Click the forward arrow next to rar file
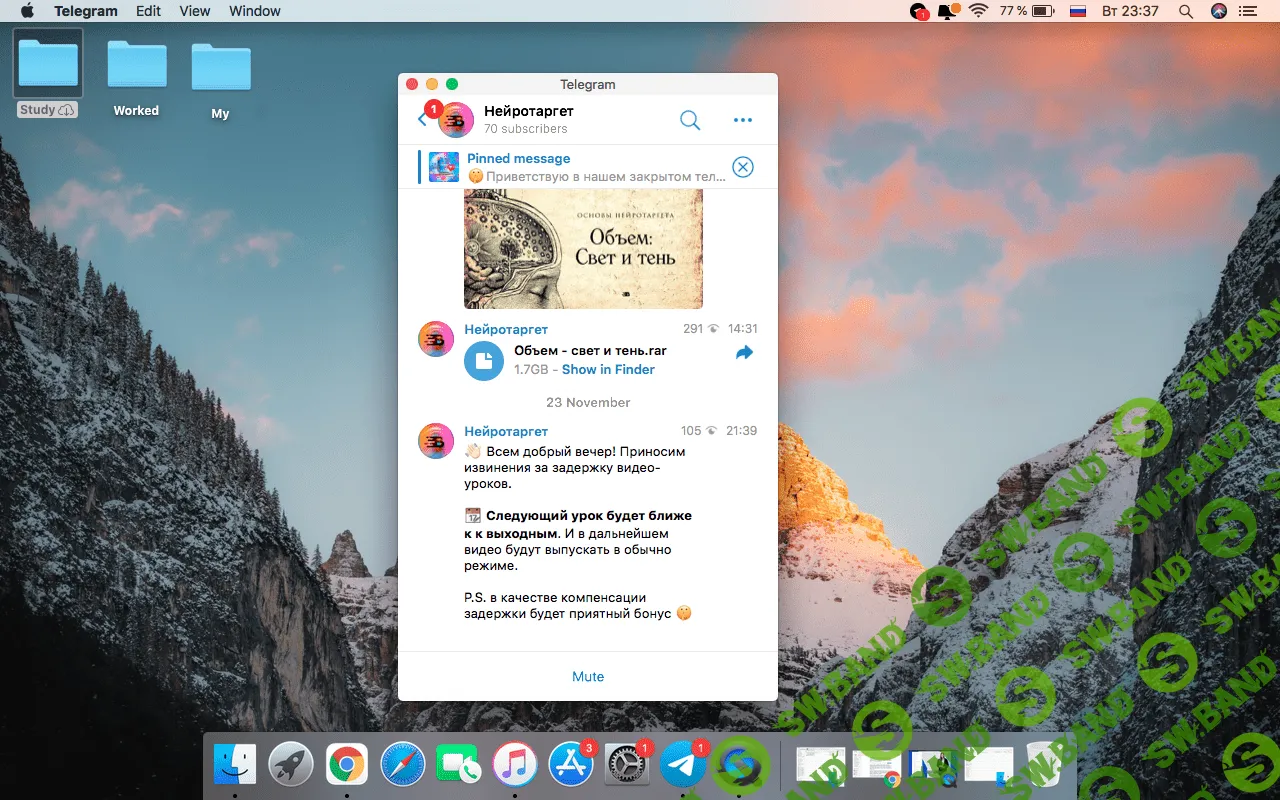 (x=744, y=353)
